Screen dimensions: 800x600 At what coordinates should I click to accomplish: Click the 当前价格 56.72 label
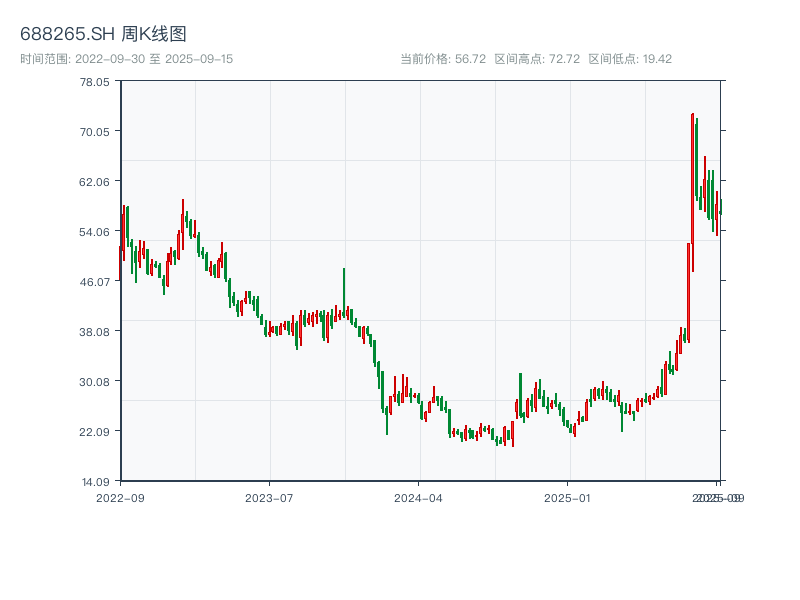[x=443, y=59]
